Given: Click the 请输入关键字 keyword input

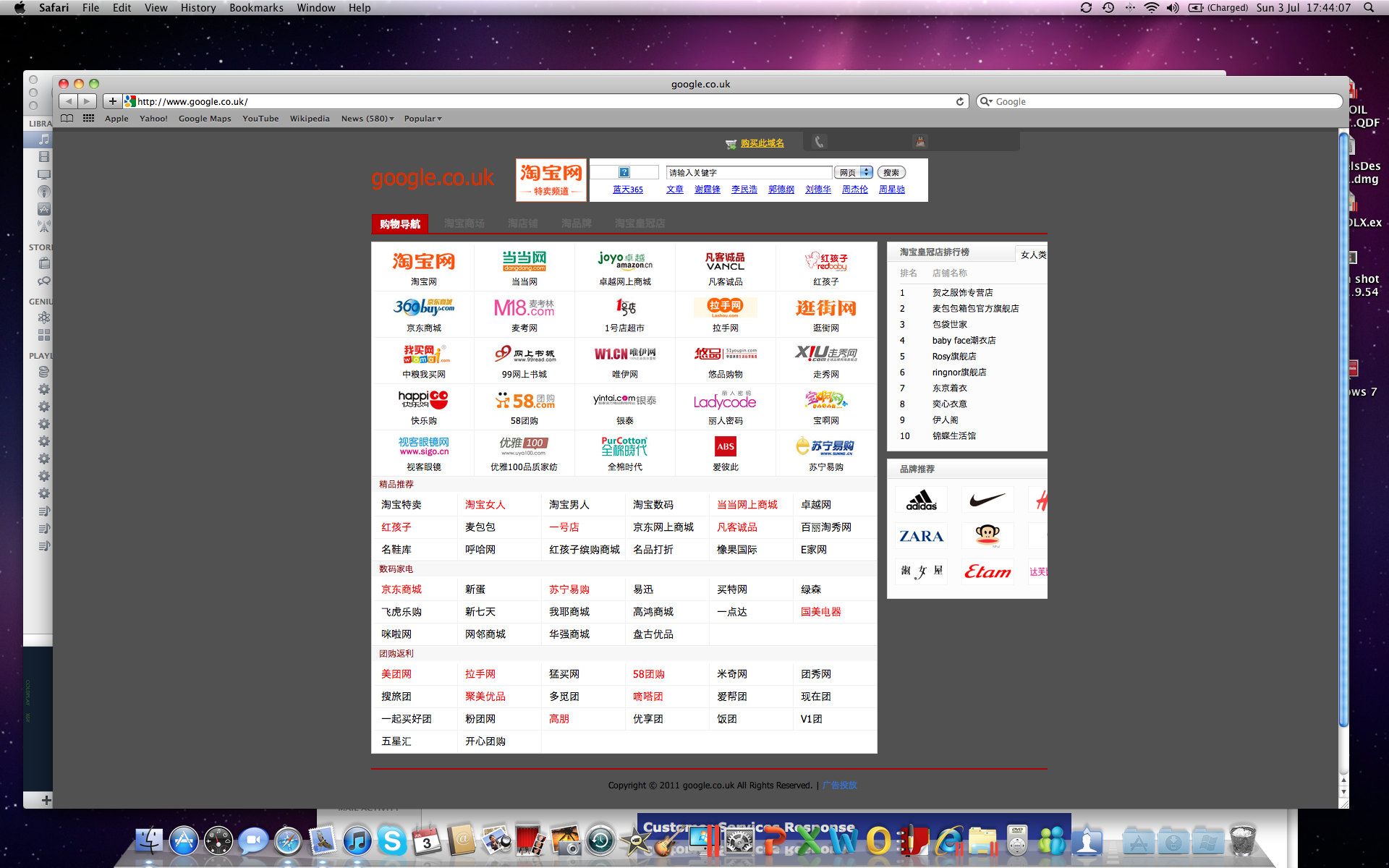Looking at the screenshot, I should 749,172.
